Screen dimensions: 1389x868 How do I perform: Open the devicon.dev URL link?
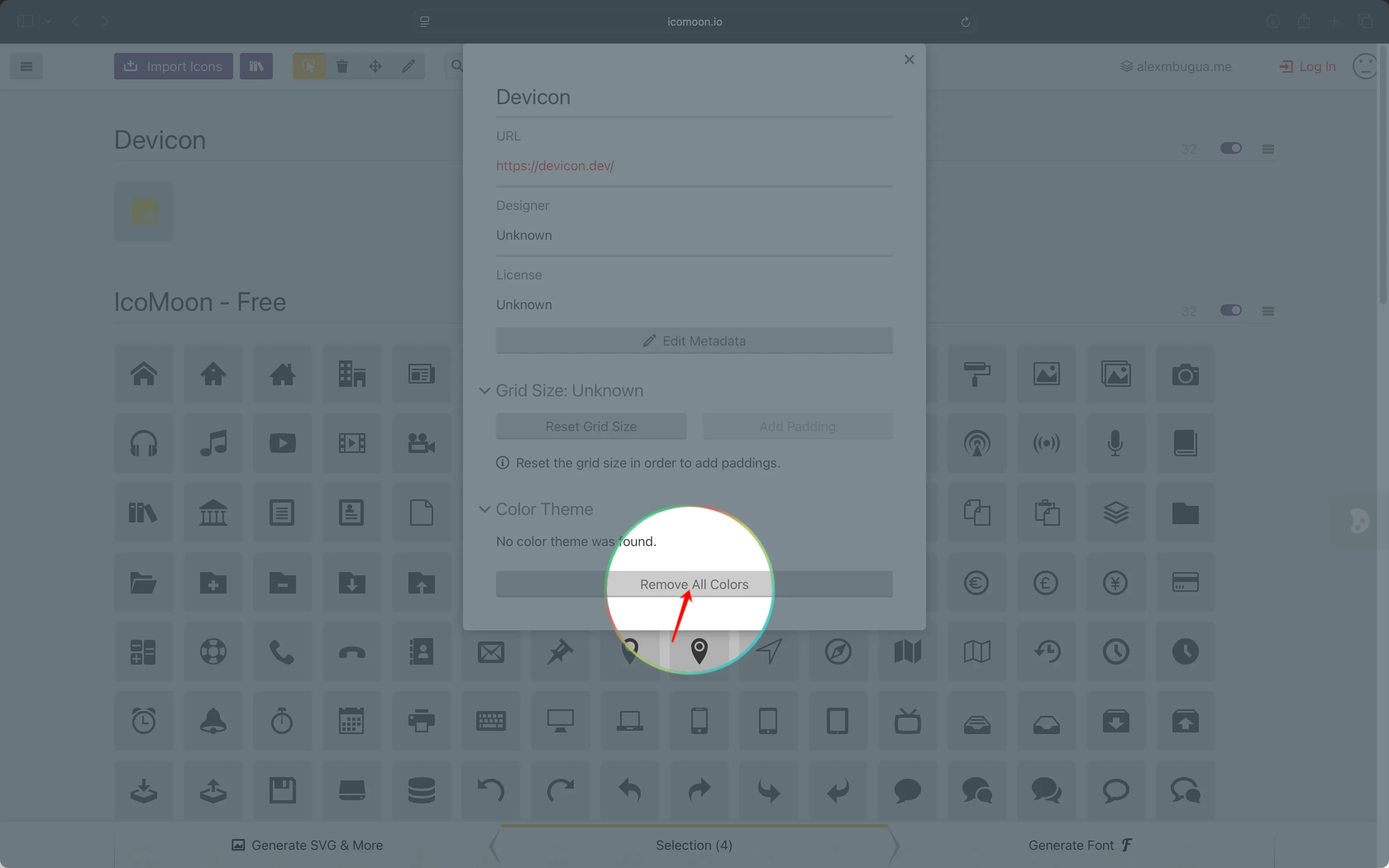point(555,166)
